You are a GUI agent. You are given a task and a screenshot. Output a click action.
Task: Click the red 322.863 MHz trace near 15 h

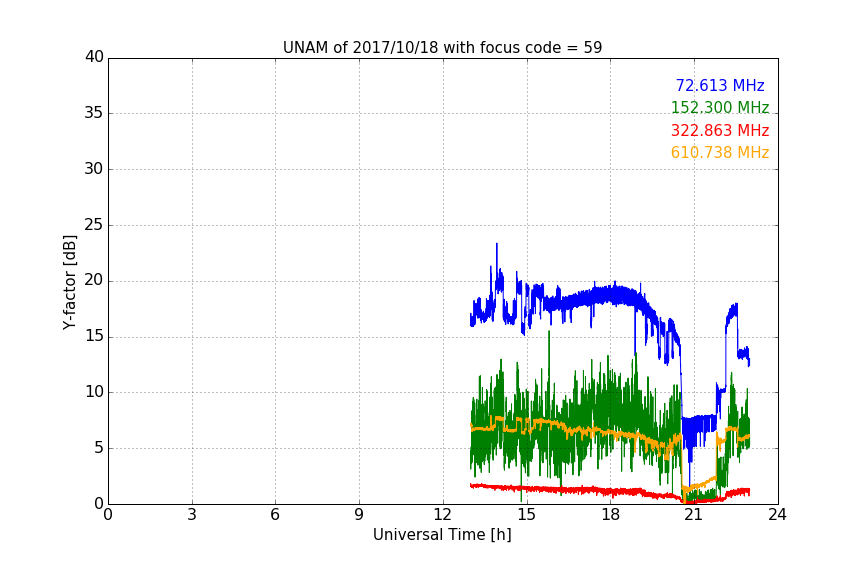tap(527, 488)
